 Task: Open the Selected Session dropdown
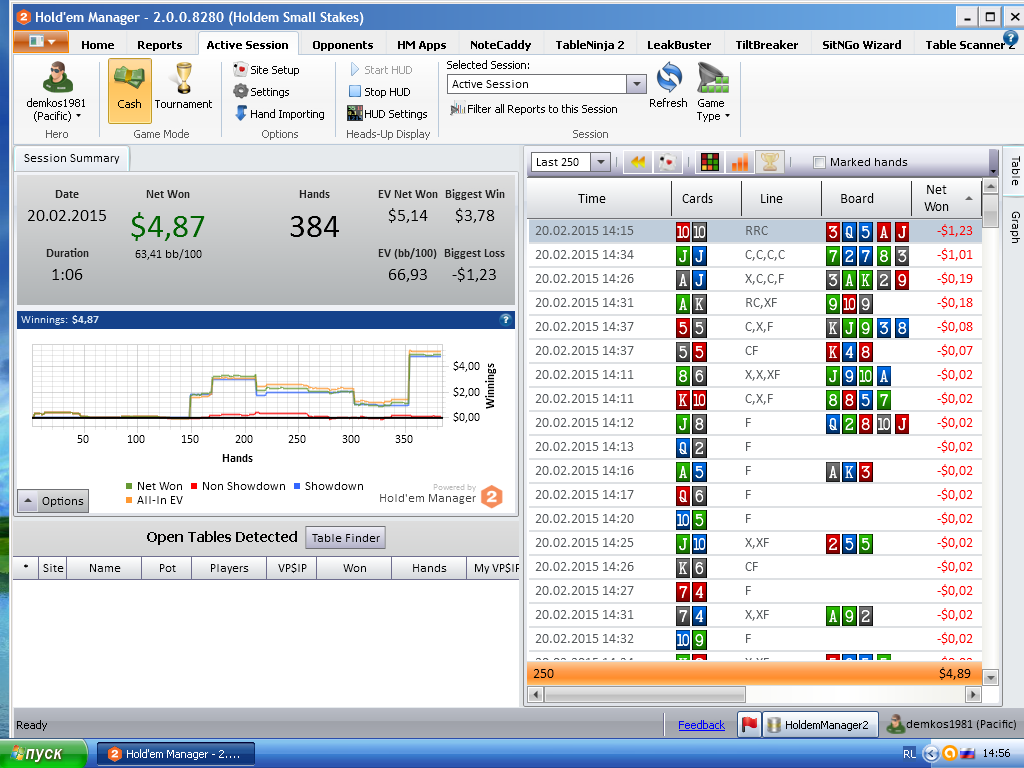(636, 84)
